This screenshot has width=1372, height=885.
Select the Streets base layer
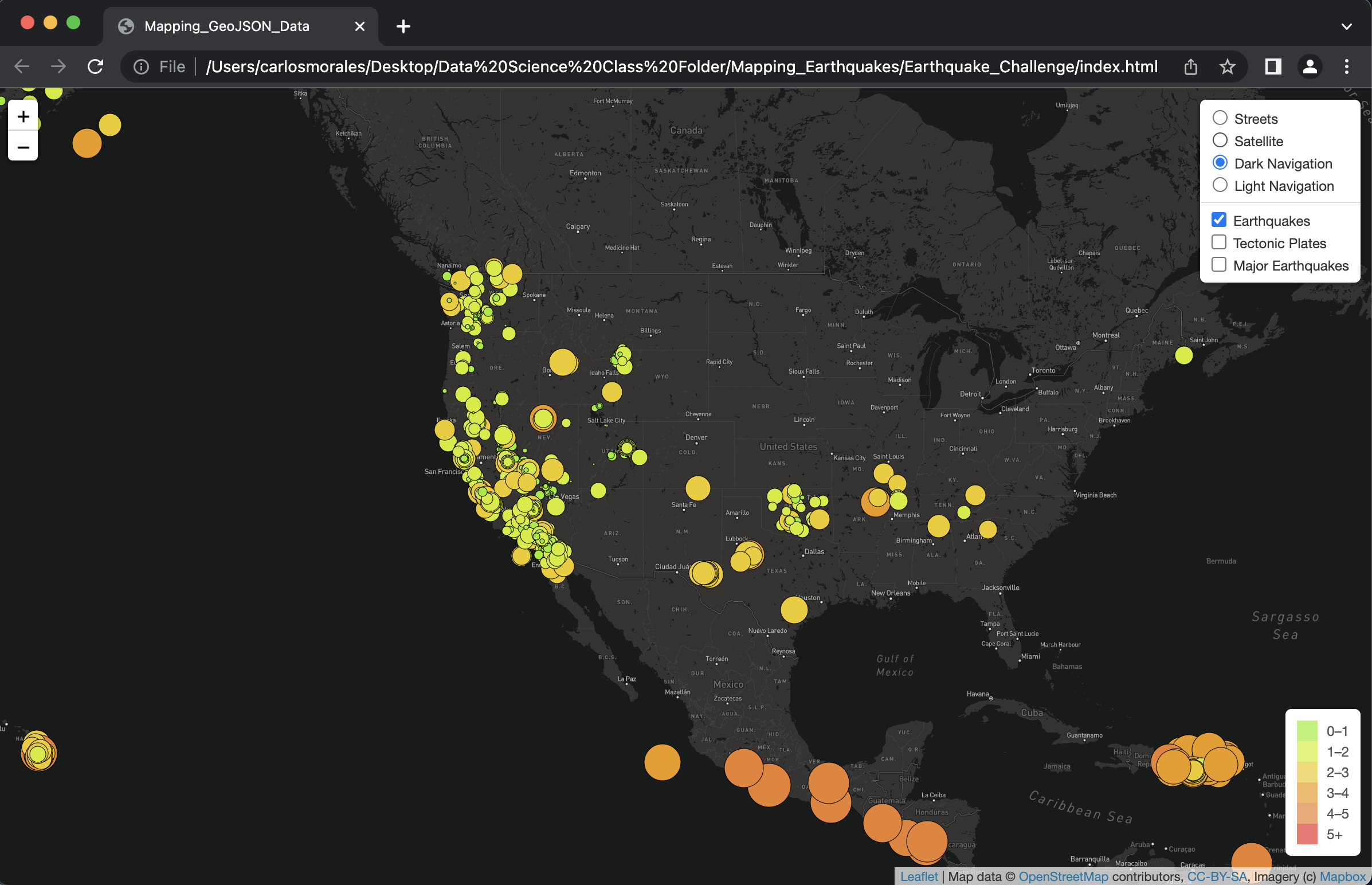(x=1220, y=118)
